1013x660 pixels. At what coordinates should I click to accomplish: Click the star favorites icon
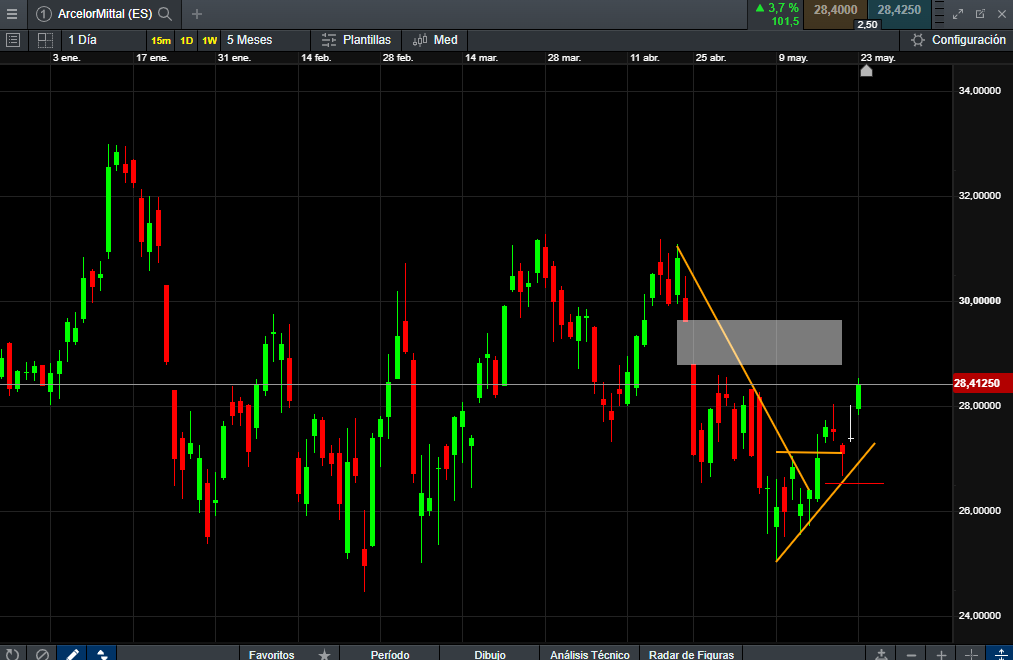point(324,654)
